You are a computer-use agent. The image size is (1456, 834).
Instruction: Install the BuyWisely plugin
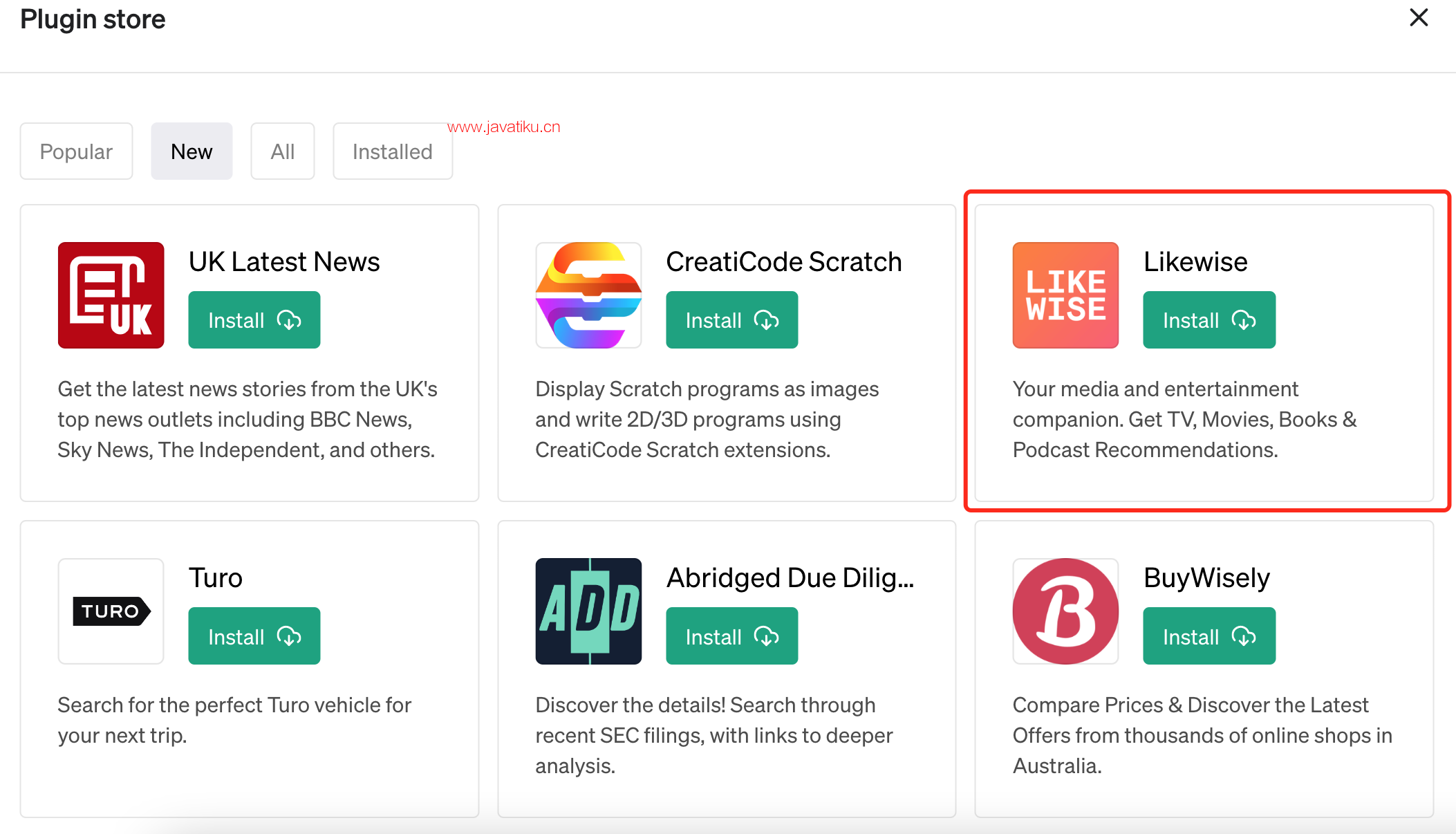[x=1209, y=636]
